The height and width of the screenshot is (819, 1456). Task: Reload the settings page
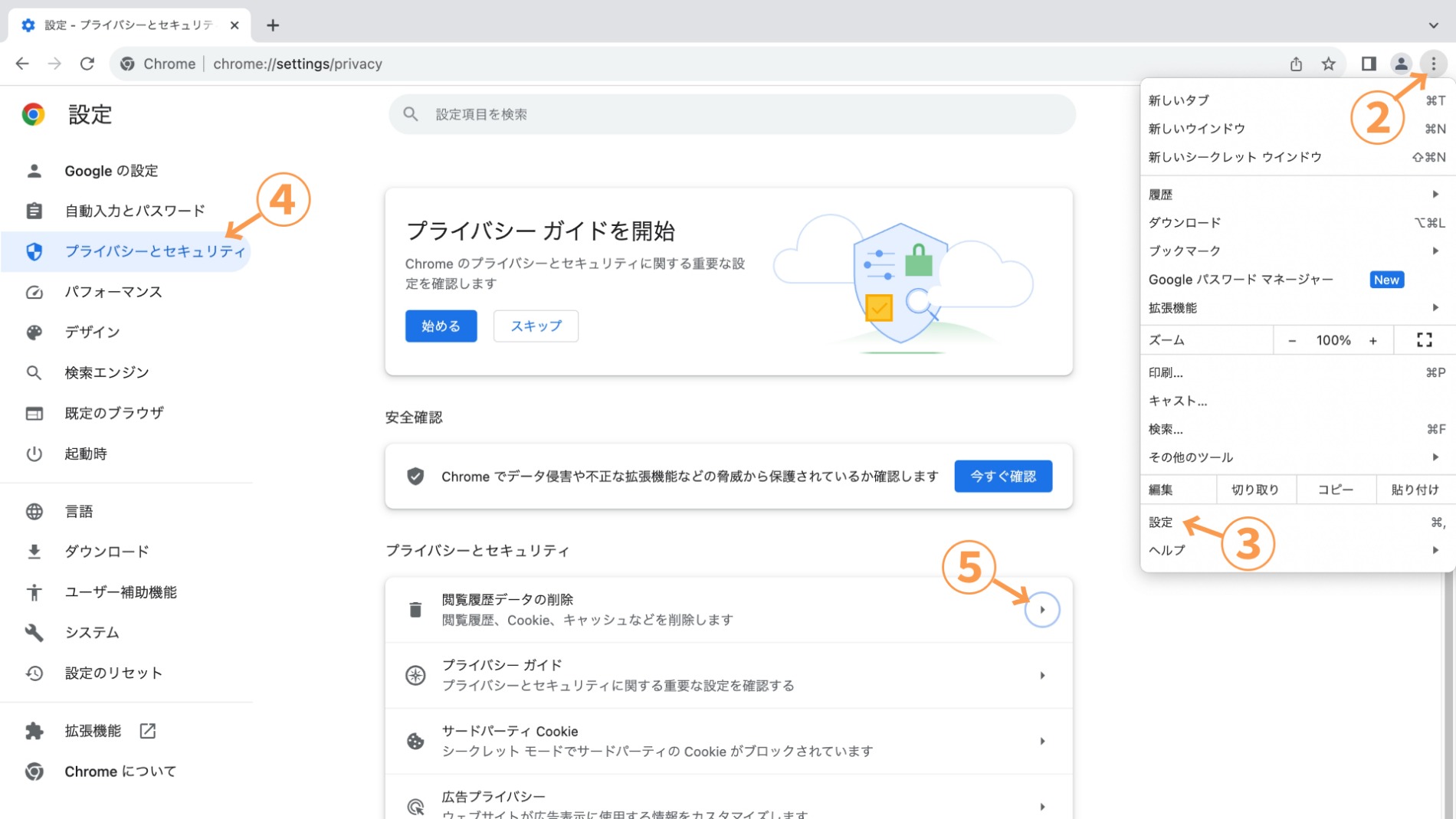[x=87, y=64]
